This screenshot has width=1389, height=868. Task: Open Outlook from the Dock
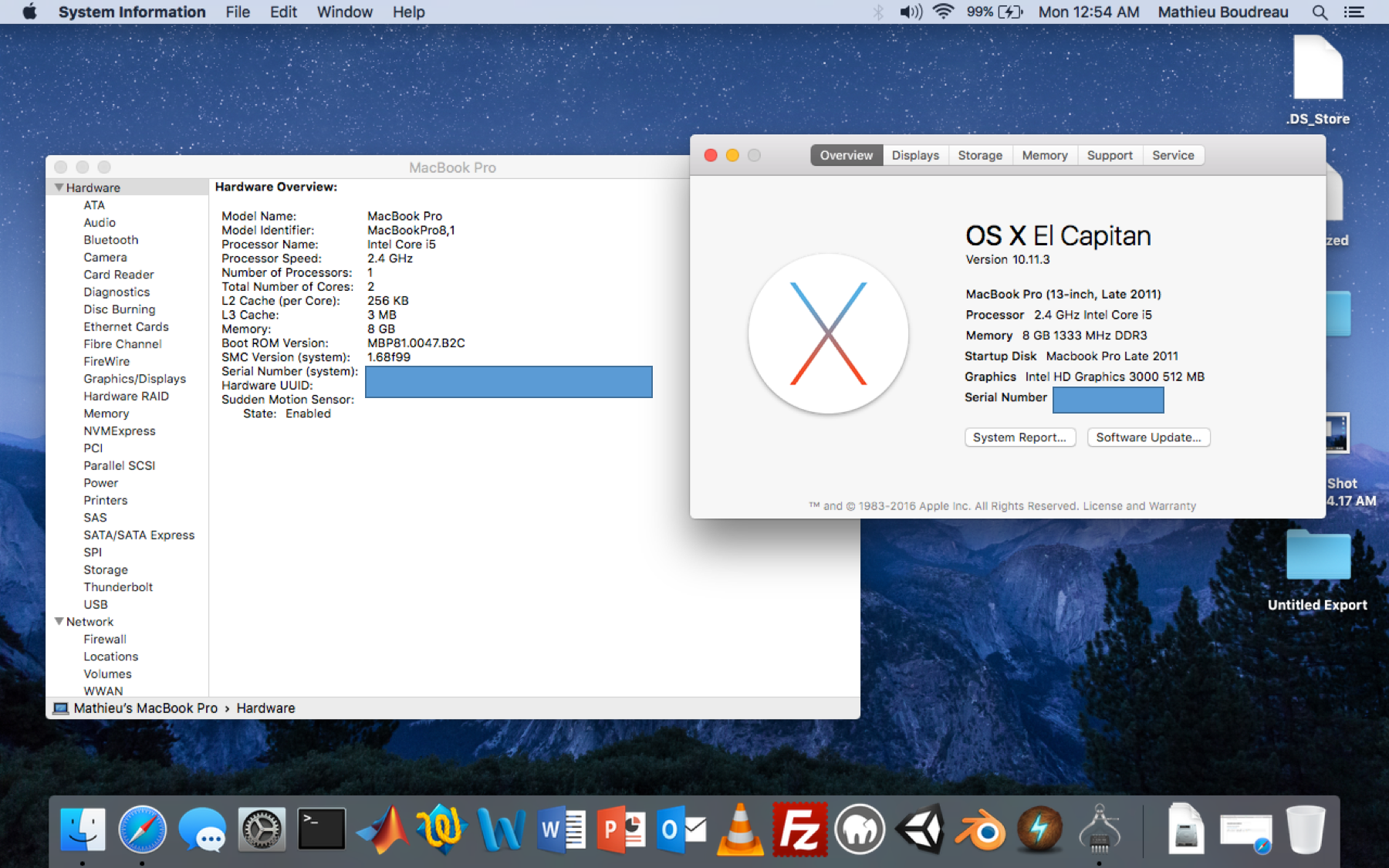681,829
